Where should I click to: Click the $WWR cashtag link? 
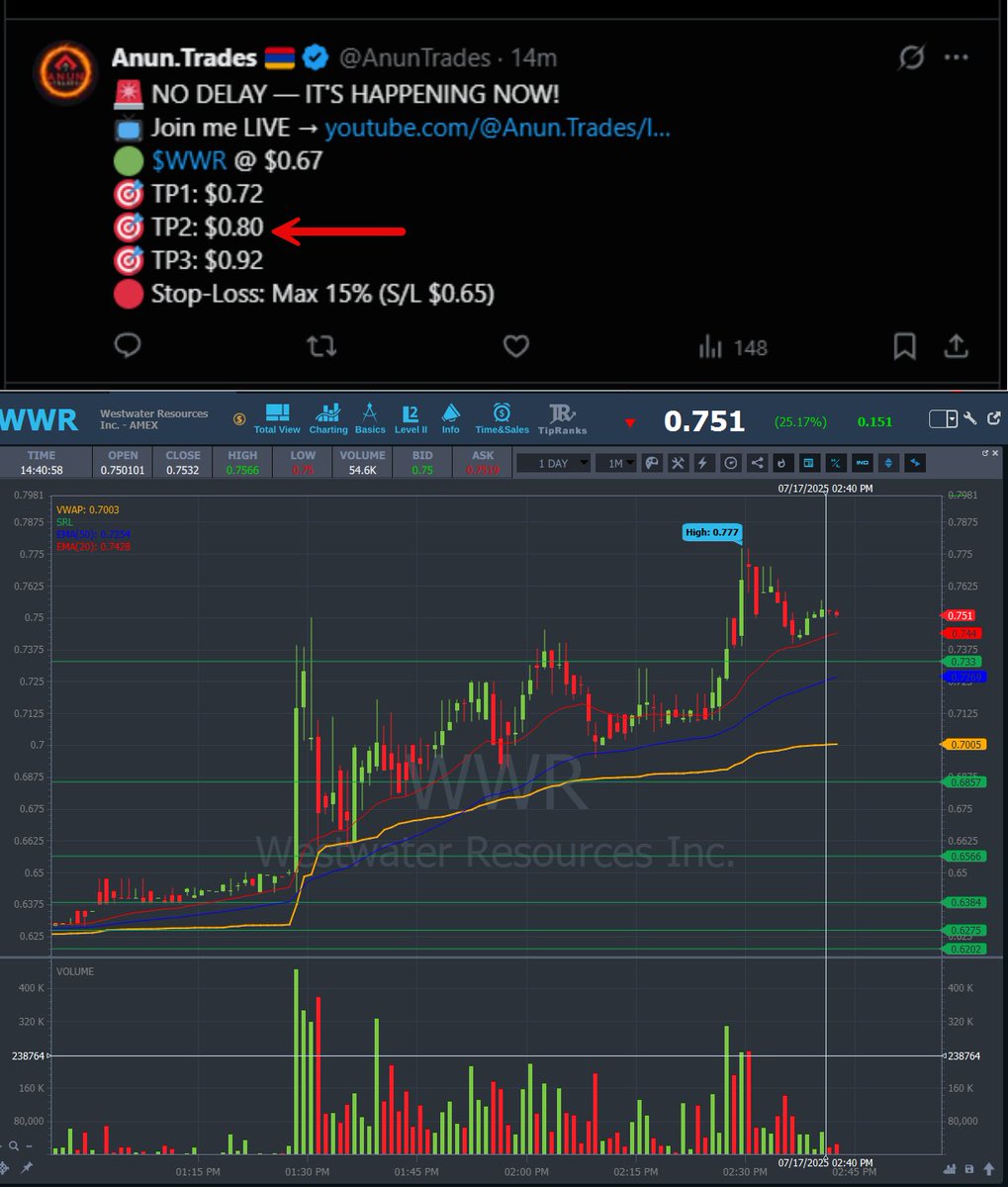[x=189, y=160]
